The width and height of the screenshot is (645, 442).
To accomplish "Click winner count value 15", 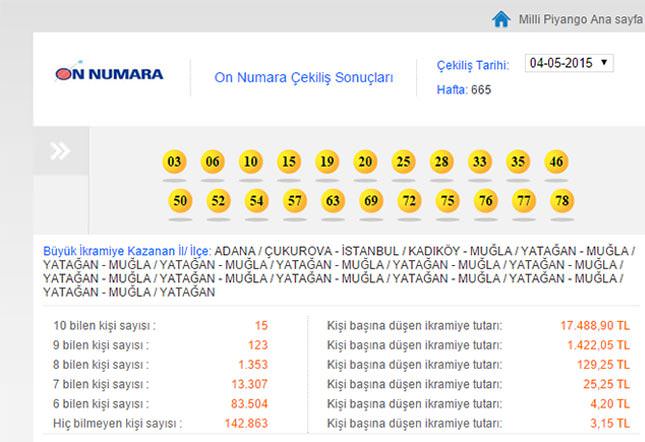I will point(261,326).
